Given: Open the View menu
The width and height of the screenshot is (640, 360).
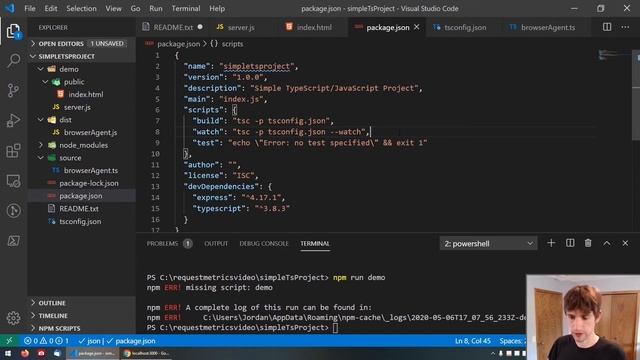Looking at the screenshot, I should [113, 8].
